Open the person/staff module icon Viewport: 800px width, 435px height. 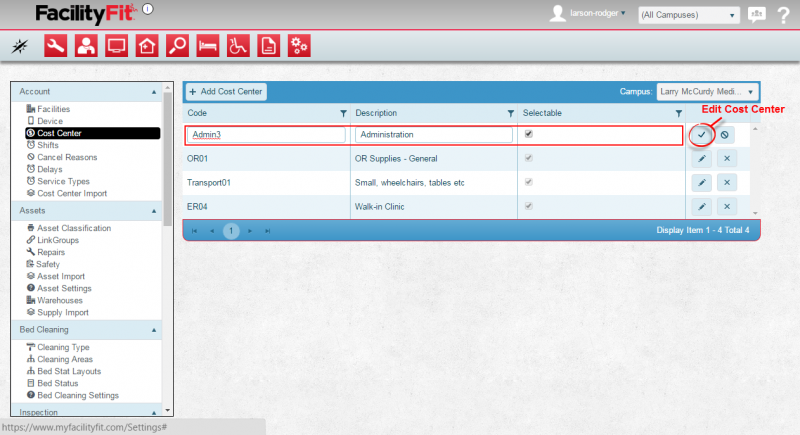pyautogui.click(x=86, y=46)
